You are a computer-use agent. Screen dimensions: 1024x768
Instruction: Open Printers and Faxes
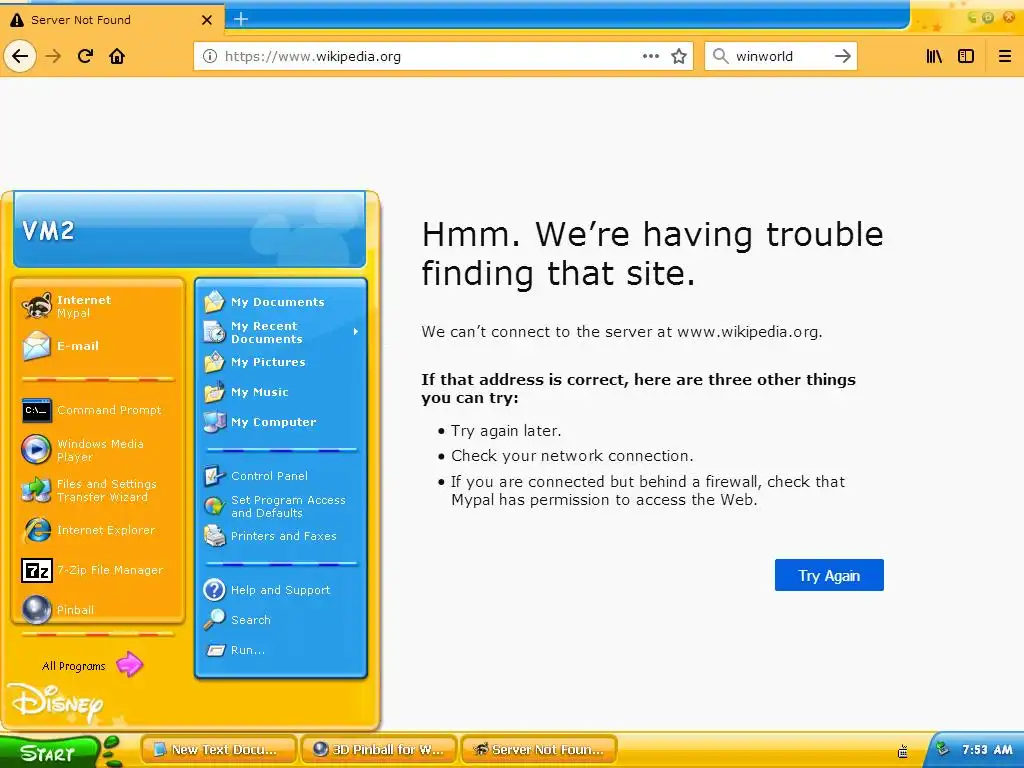[281, 536]
